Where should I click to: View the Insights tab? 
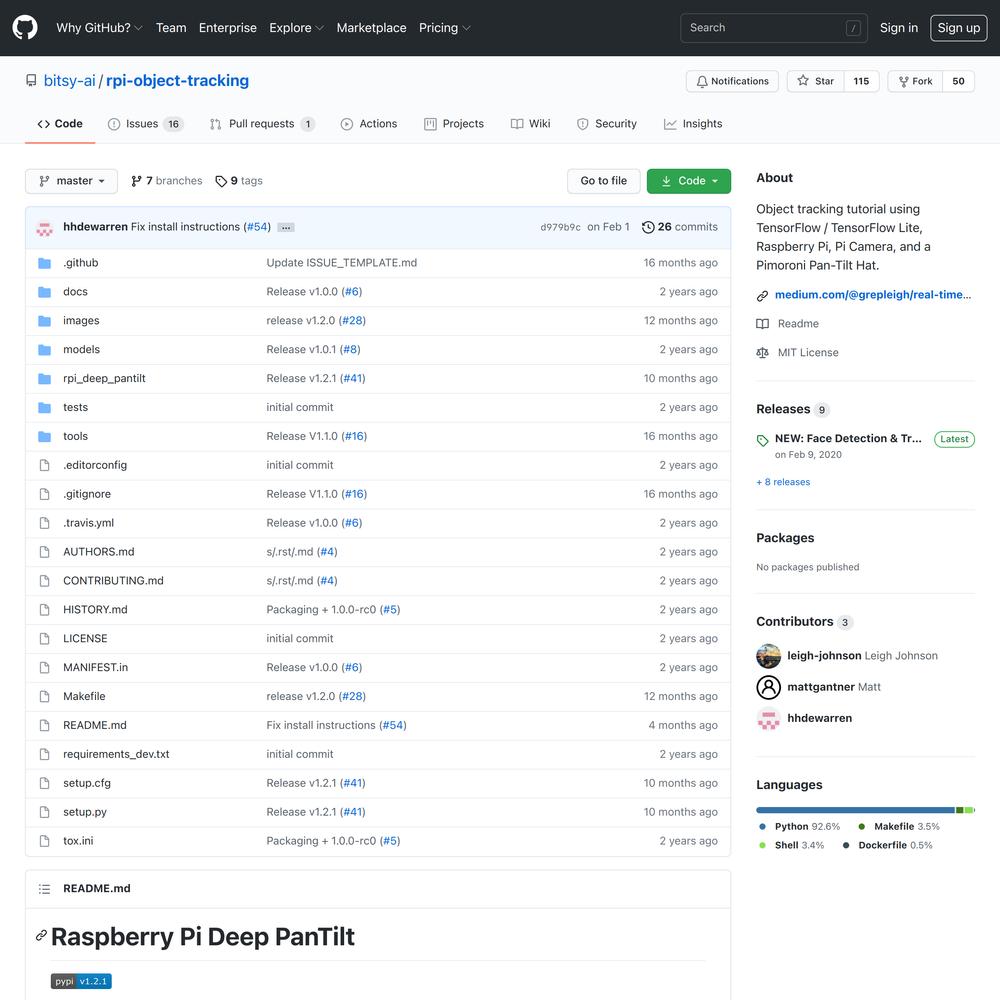tap(693, 124)
